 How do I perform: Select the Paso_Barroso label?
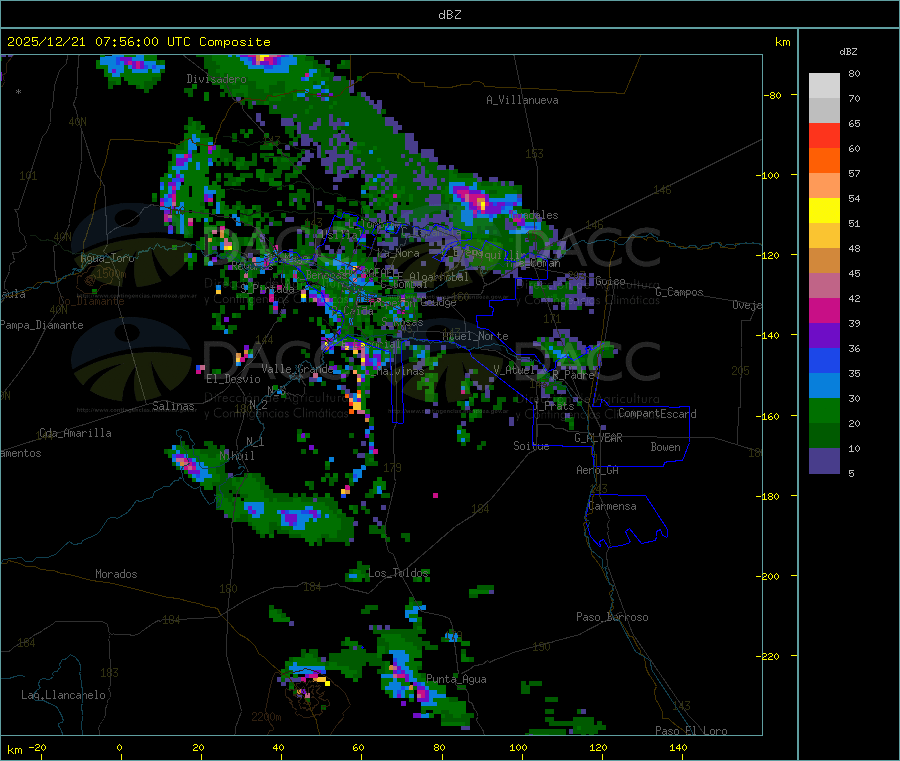(612, 617)
